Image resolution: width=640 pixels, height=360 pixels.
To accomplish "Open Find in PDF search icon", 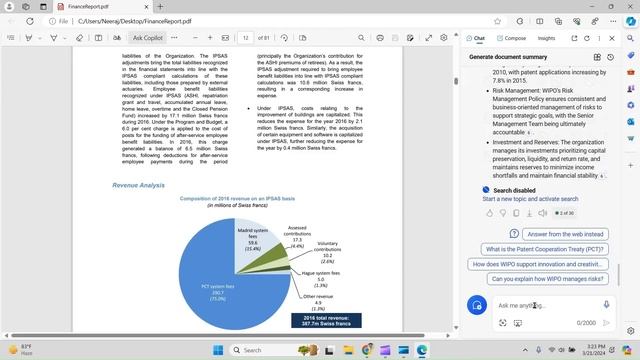I will [x=361, y=38].
